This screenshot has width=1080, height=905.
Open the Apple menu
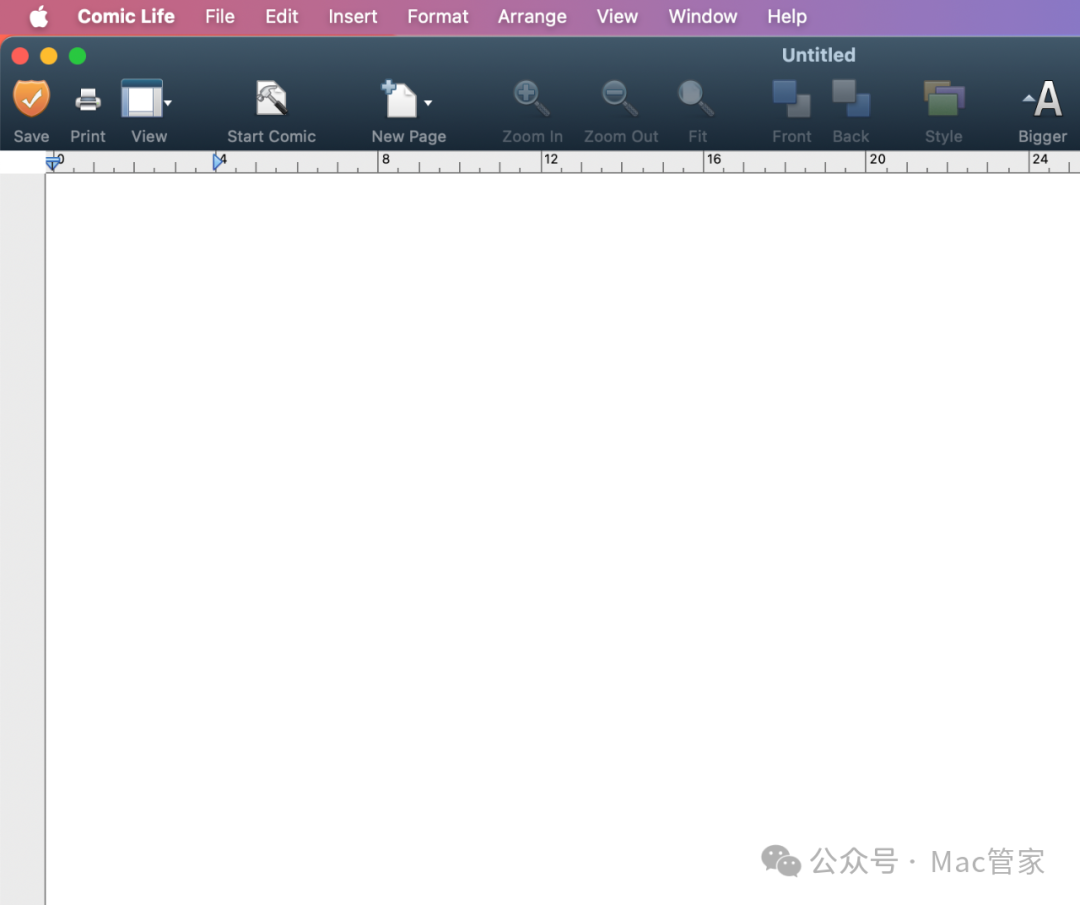[x=38, y=17]
